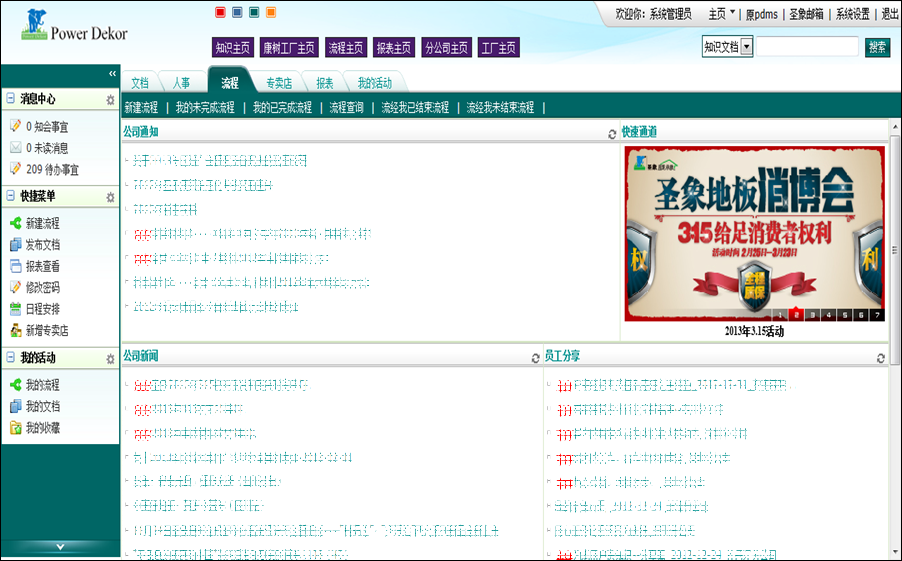902x561 pixels.
Task: Click the 报表查看 sidebar icon
Action: click(16, 266)
